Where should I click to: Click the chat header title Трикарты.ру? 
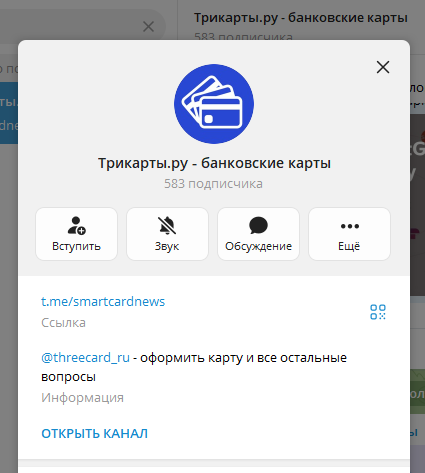coord(301,18)
